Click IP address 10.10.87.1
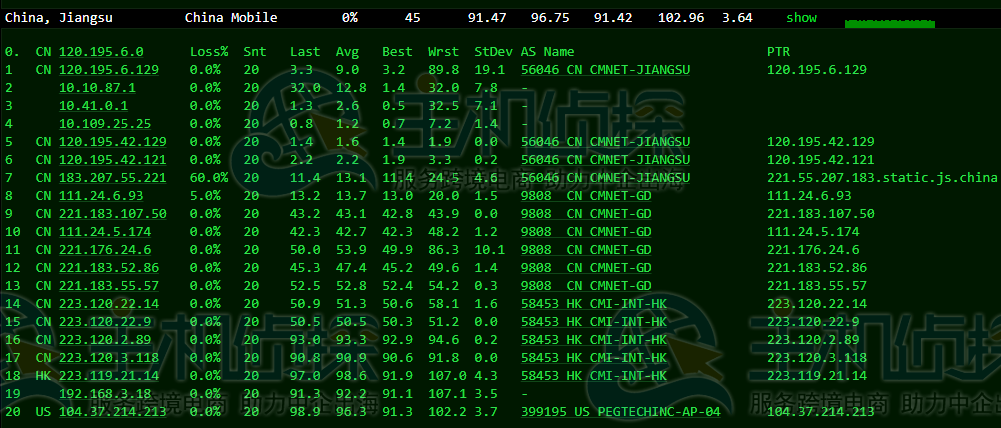Image resolution: width=1001 pixels, height=428 pixels. click(97, 88)
